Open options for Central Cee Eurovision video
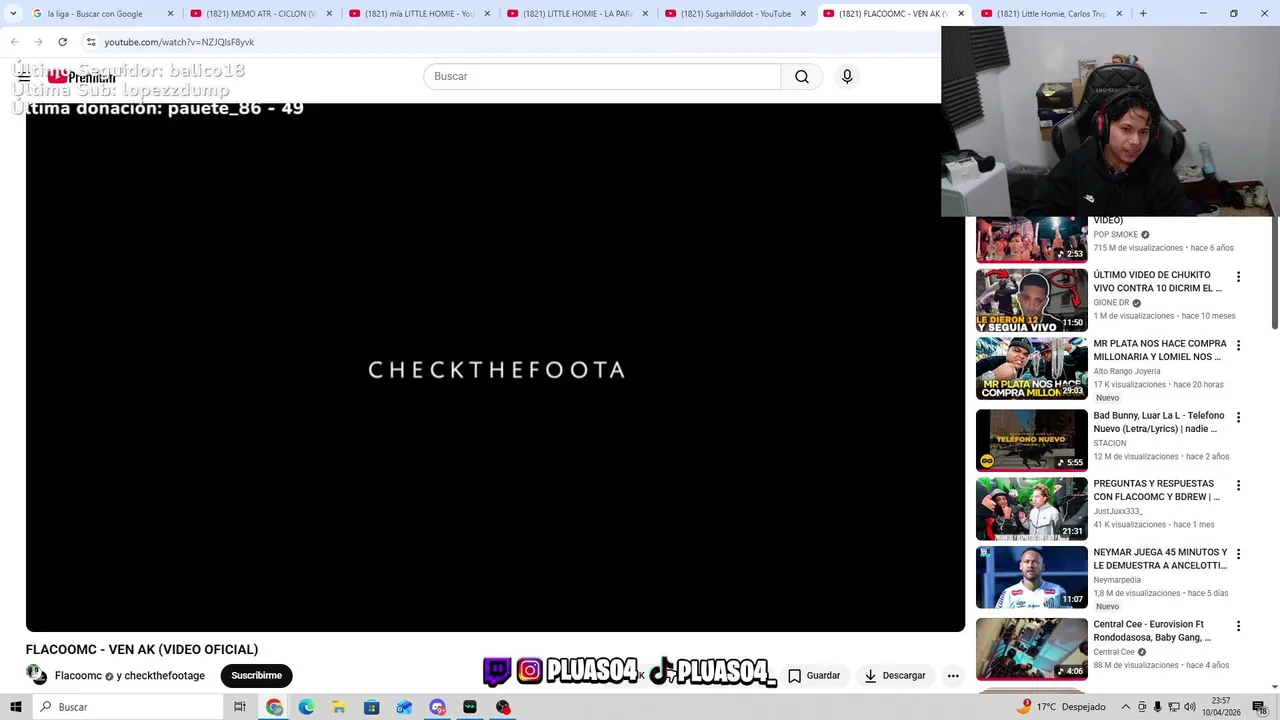Viewport: 1280px width, 720px height. [x=1238, y=626]
